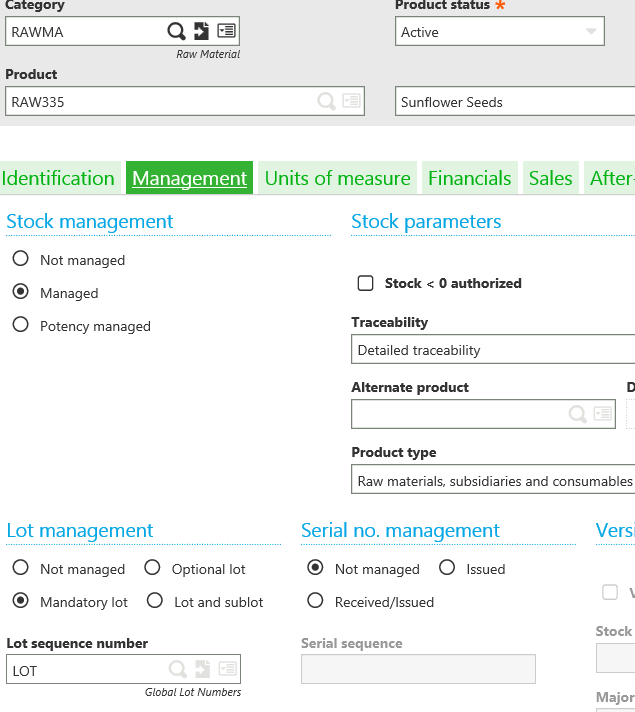Choose the Issued serial number option

click(x=447, y=568)
